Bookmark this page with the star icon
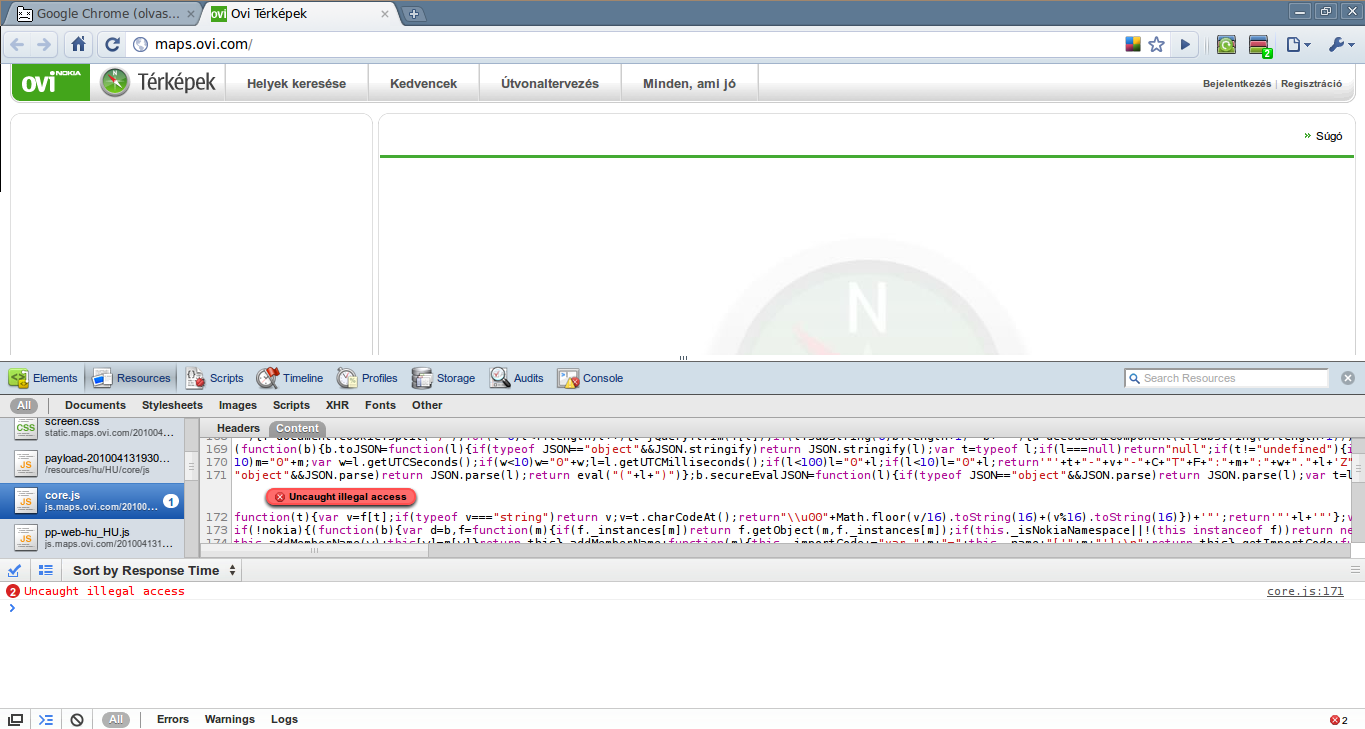 pyautogui.click(x=1156, y=45)
